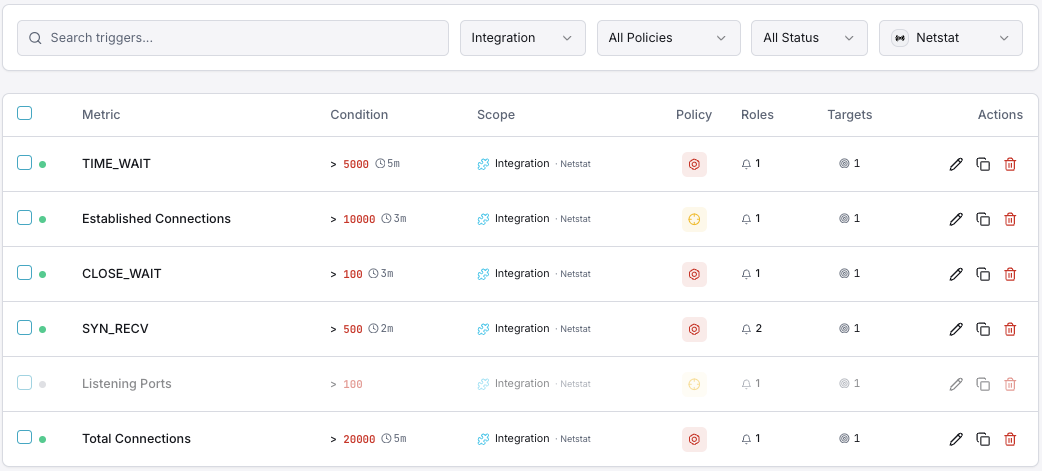
Task: Check the Established Connections row checkbox
Action: (25, 217)
